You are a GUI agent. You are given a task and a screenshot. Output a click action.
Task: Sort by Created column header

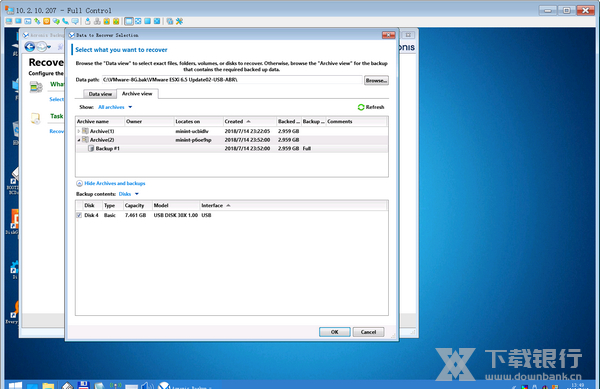249,121
